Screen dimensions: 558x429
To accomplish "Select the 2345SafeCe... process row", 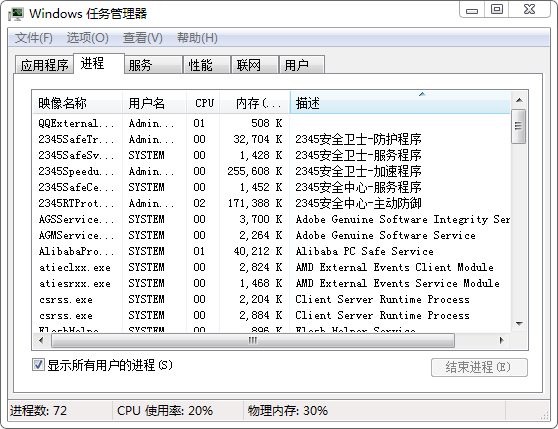I will pyautogui.click(x=272, y=187).
